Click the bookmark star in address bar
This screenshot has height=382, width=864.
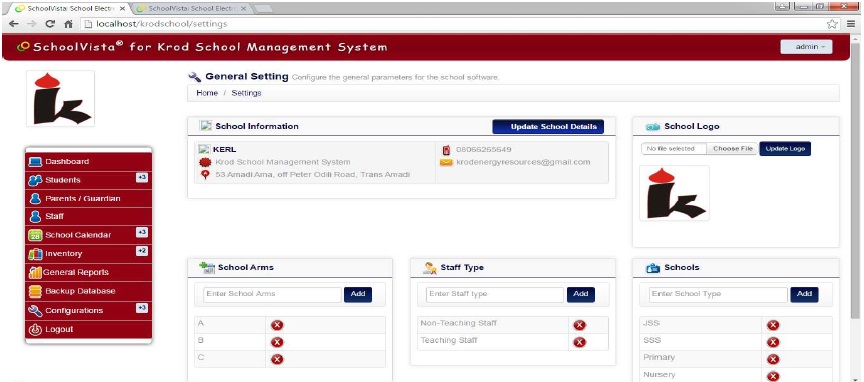coord(832,24)
